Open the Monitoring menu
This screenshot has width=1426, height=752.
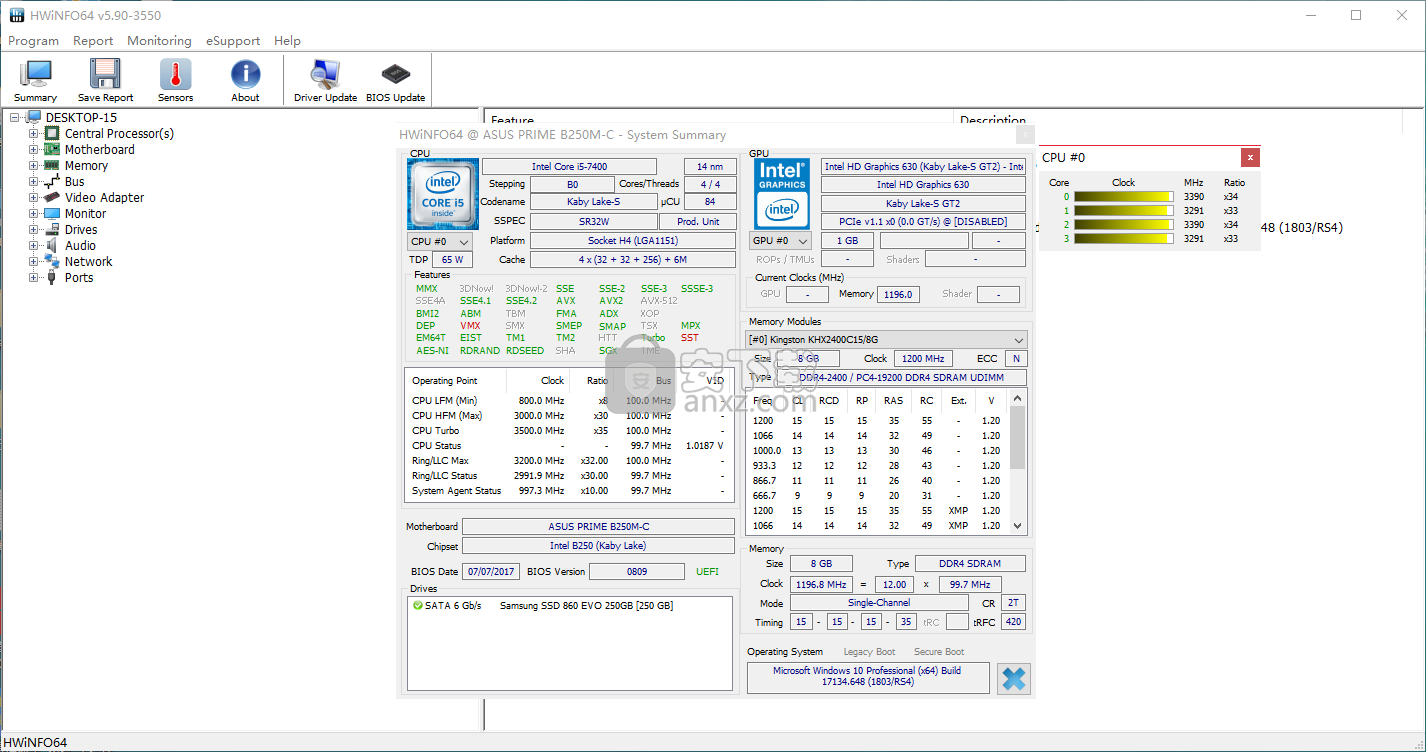[159, 41]
